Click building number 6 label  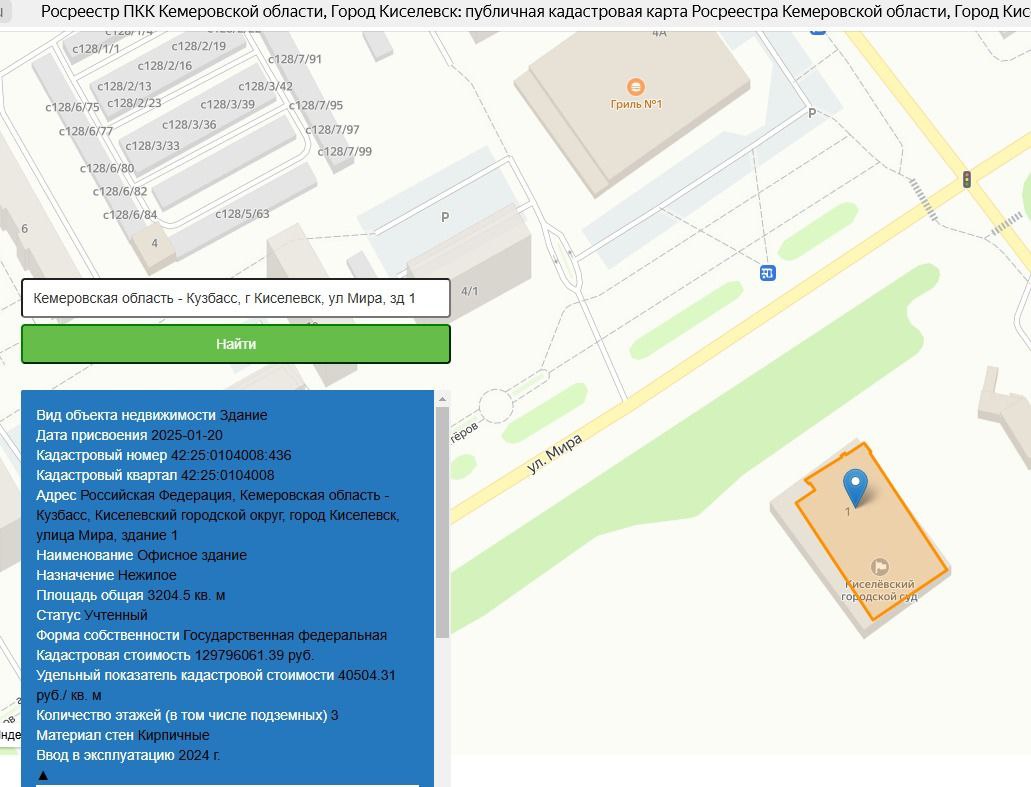(x=24, y=229)
